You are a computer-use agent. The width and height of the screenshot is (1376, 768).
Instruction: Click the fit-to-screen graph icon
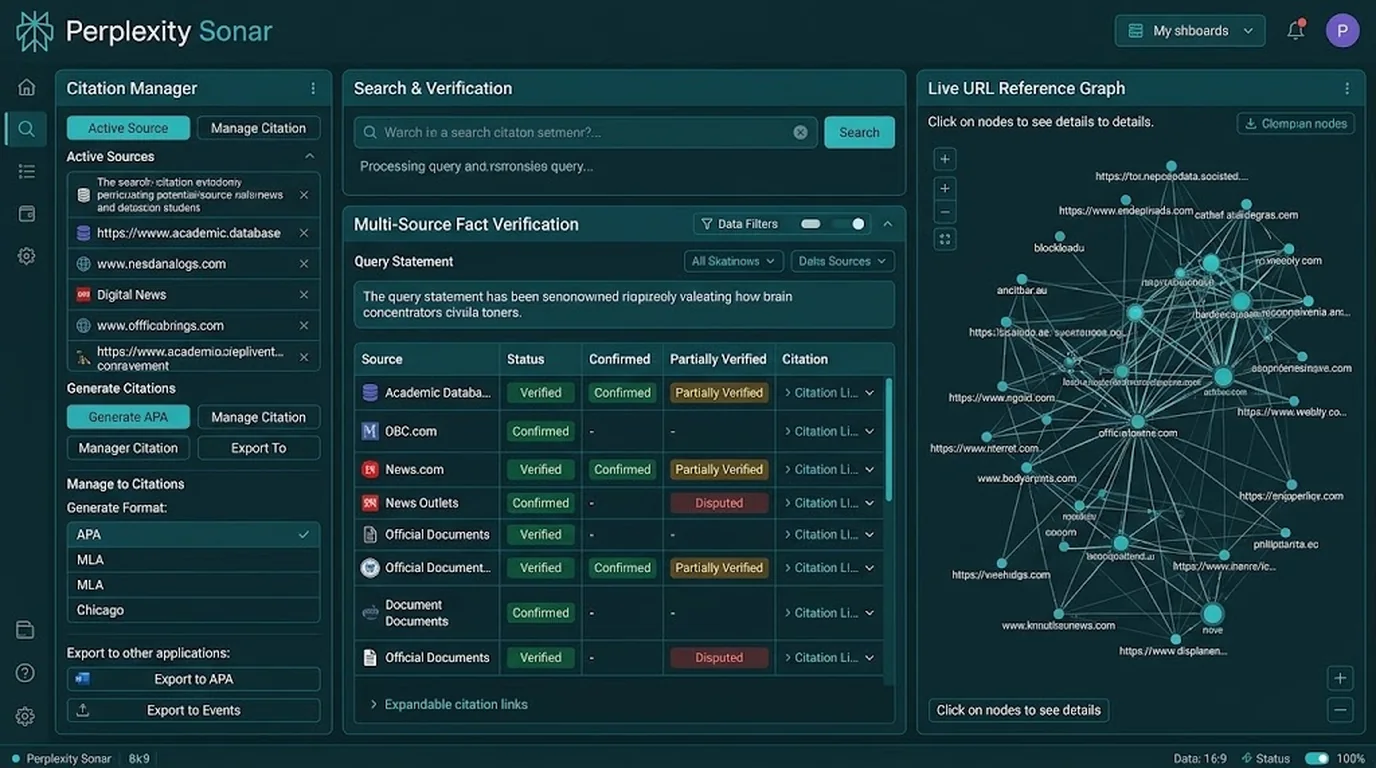[x=945, y=239]
